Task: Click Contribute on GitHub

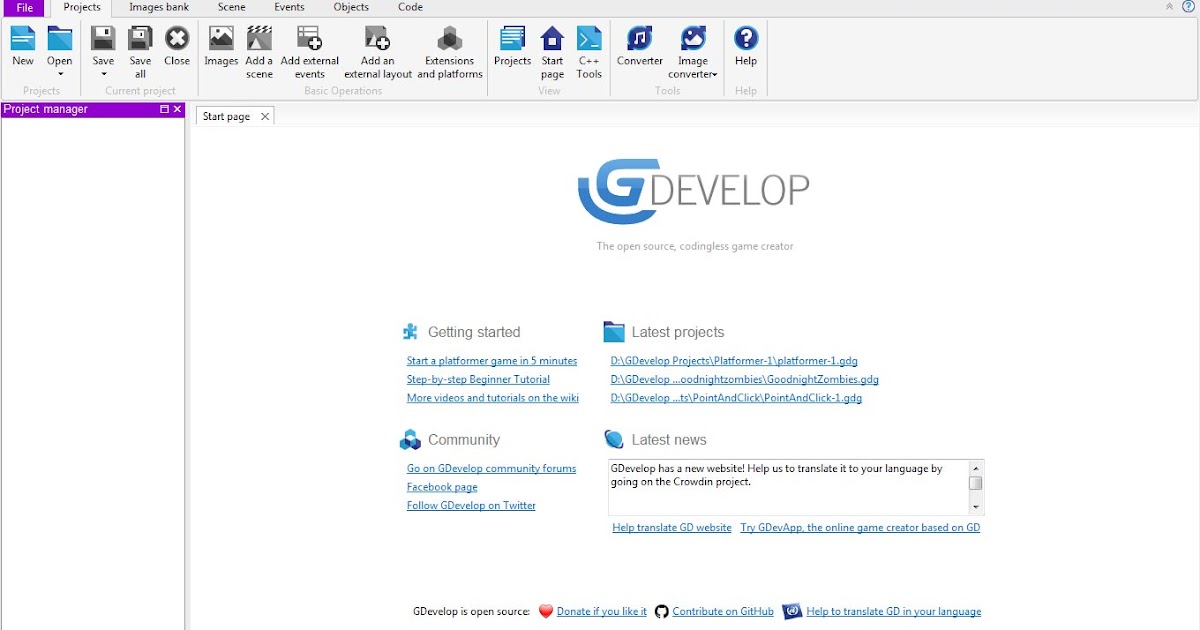Action: pyautogui.click(x=723, y=611)
